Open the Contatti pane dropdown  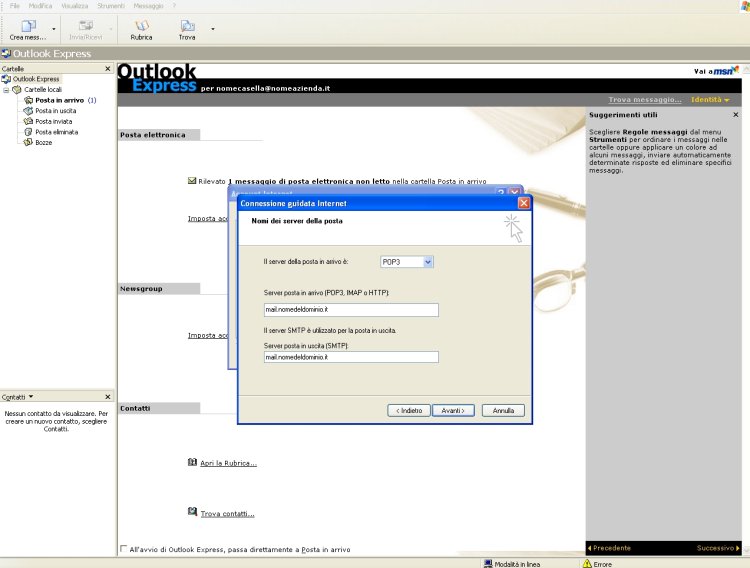[x=31, y=397]
